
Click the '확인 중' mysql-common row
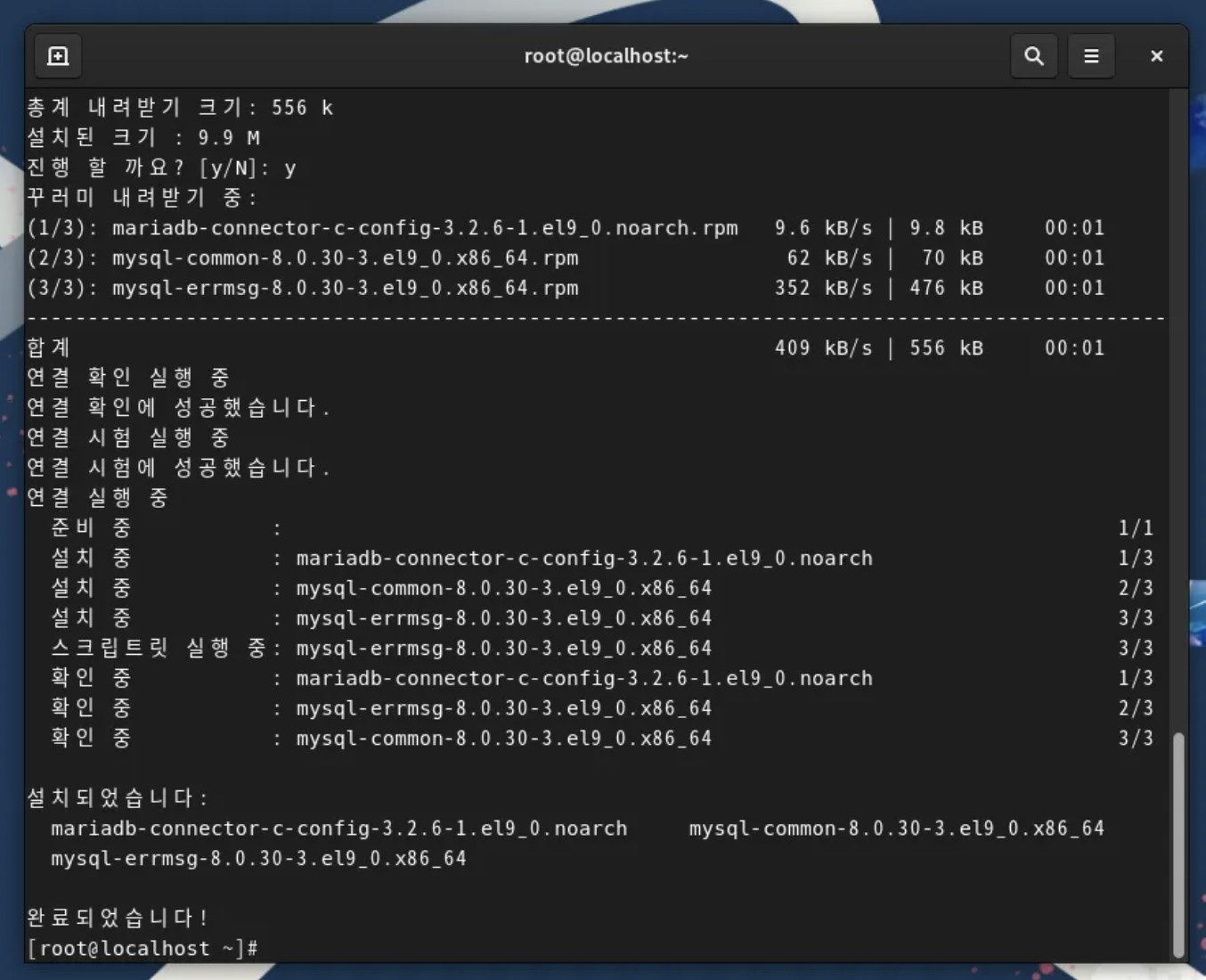point(602,739)
